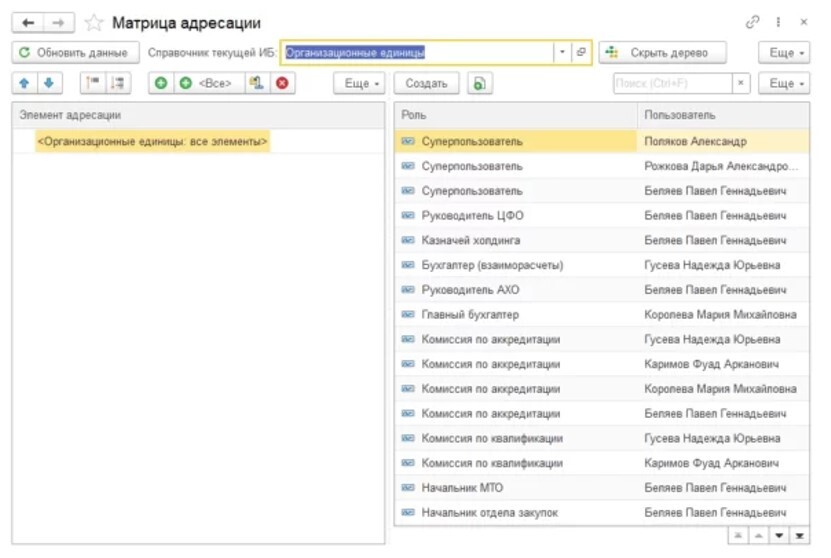This screenshot has width=831, height=558.
Task: Open the top-right Еще menu
Action: (x=784, y=52)
